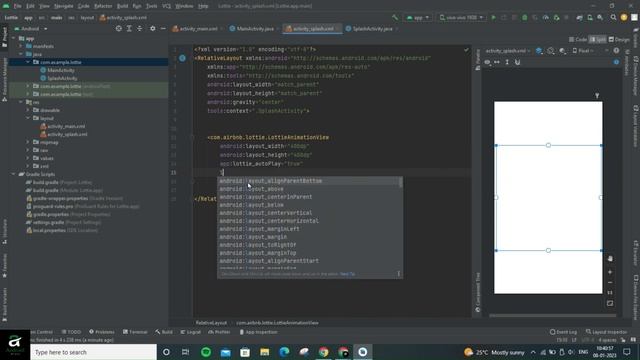The height and width of the screenshot is (360, 640).
Task: Click Collapse All icon in Project panel
Action: coord(140,29)
